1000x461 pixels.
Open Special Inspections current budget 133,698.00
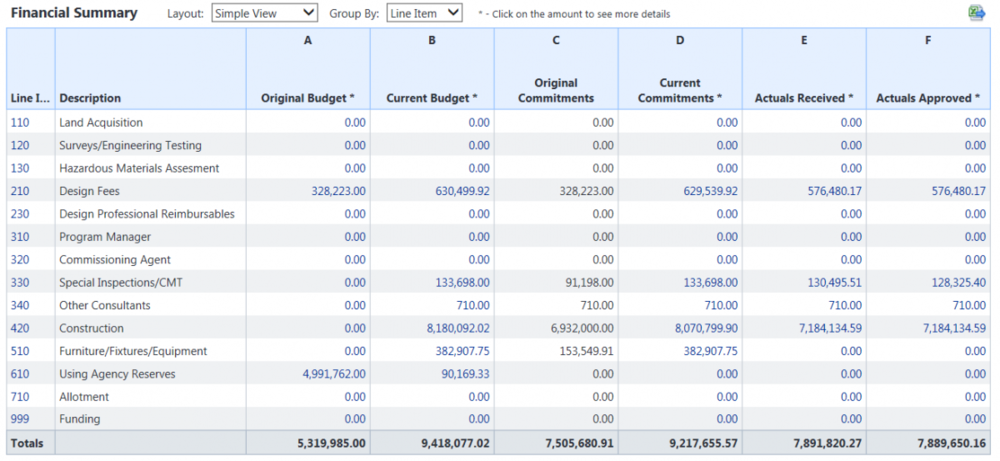tap(462, 282)
